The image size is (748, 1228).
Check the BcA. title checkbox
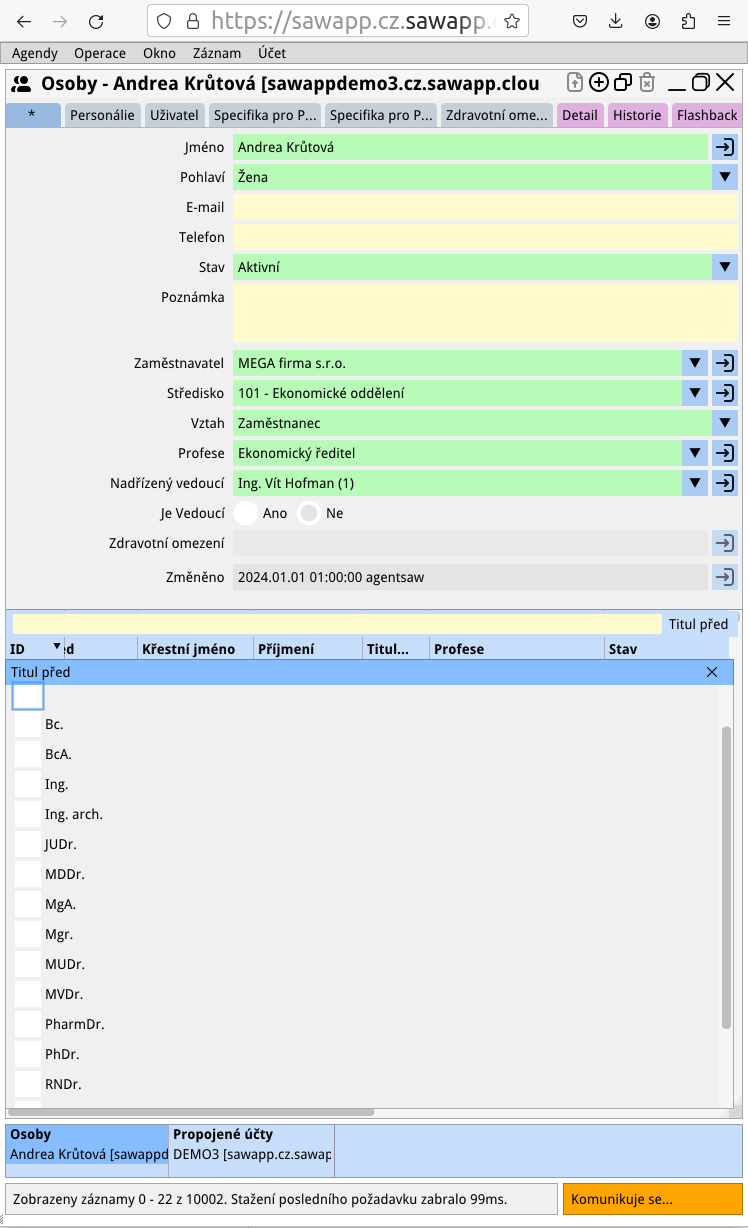tap(28, 754)
